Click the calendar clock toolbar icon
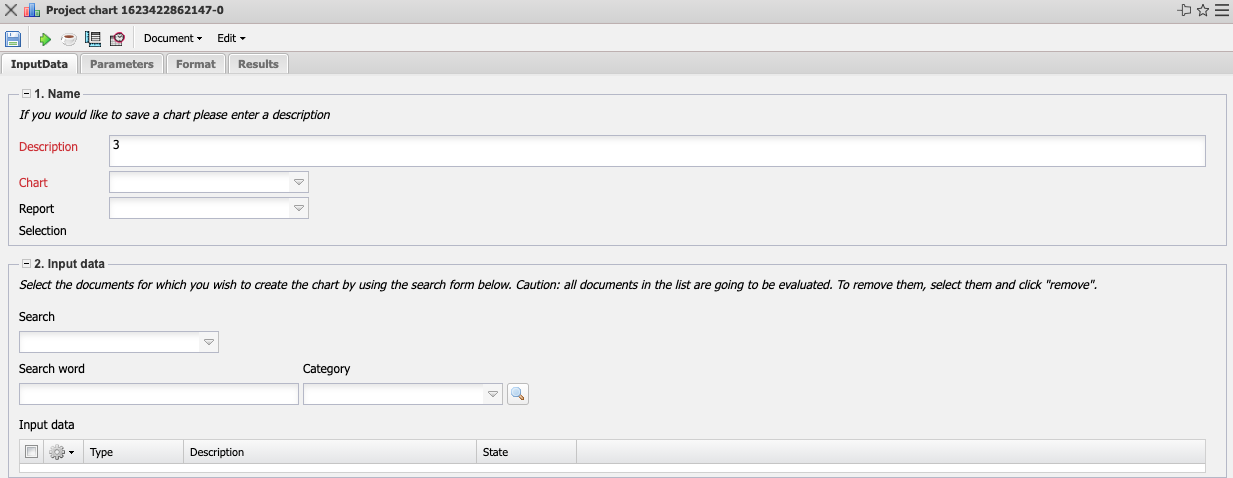1233x478 pixels. coord(117,39)
